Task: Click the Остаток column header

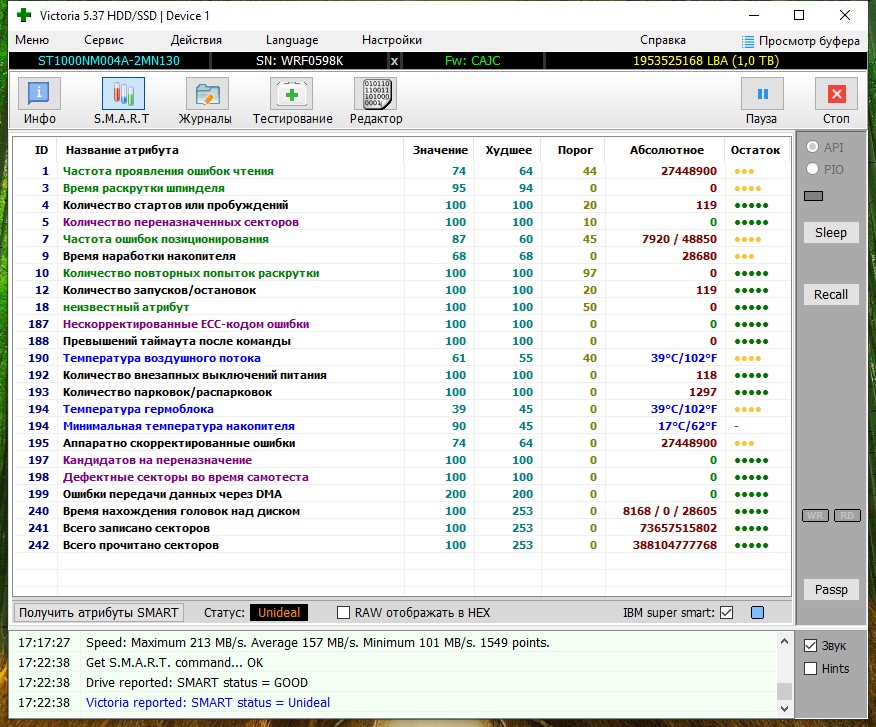Action: point(755,150)
